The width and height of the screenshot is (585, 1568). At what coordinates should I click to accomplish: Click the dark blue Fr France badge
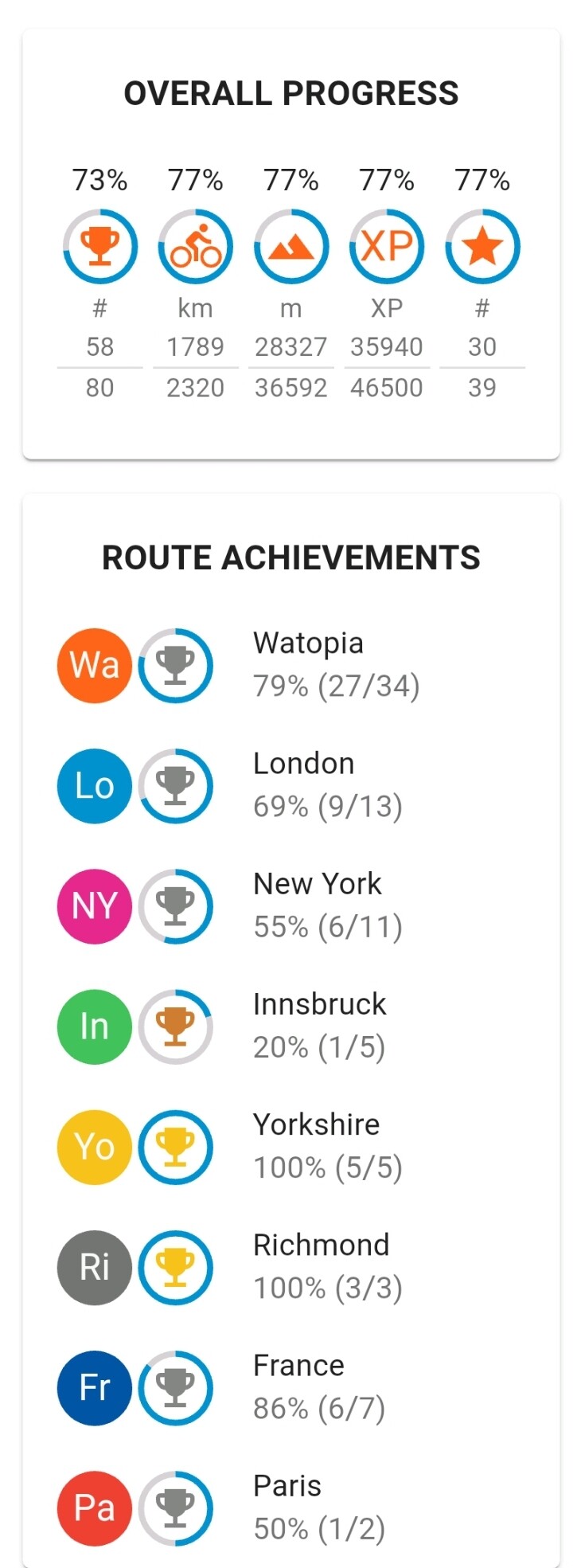point(95,1388)
